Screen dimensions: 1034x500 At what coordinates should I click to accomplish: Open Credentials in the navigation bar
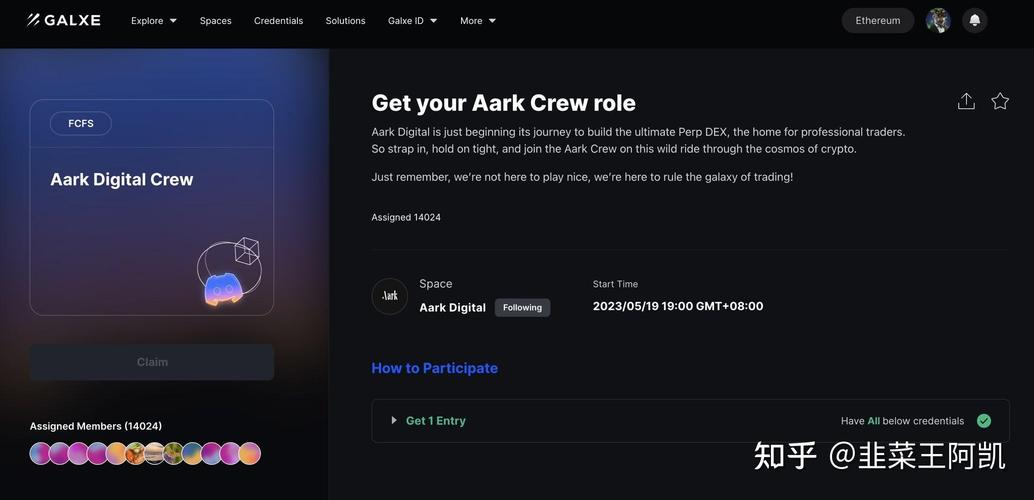point(278,20)
